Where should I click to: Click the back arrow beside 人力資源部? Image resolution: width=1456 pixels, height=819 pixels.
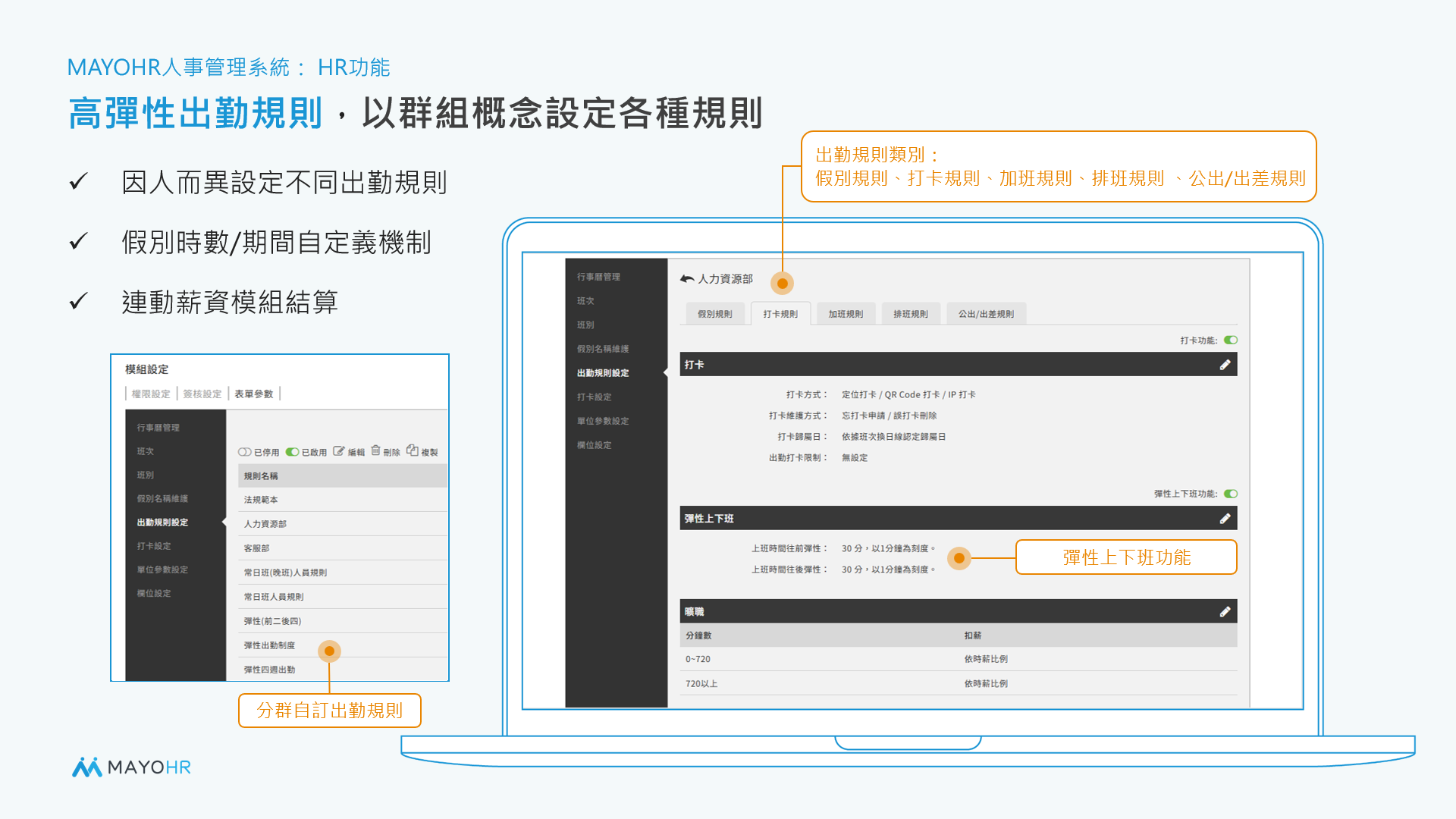[x=687, y=279]
